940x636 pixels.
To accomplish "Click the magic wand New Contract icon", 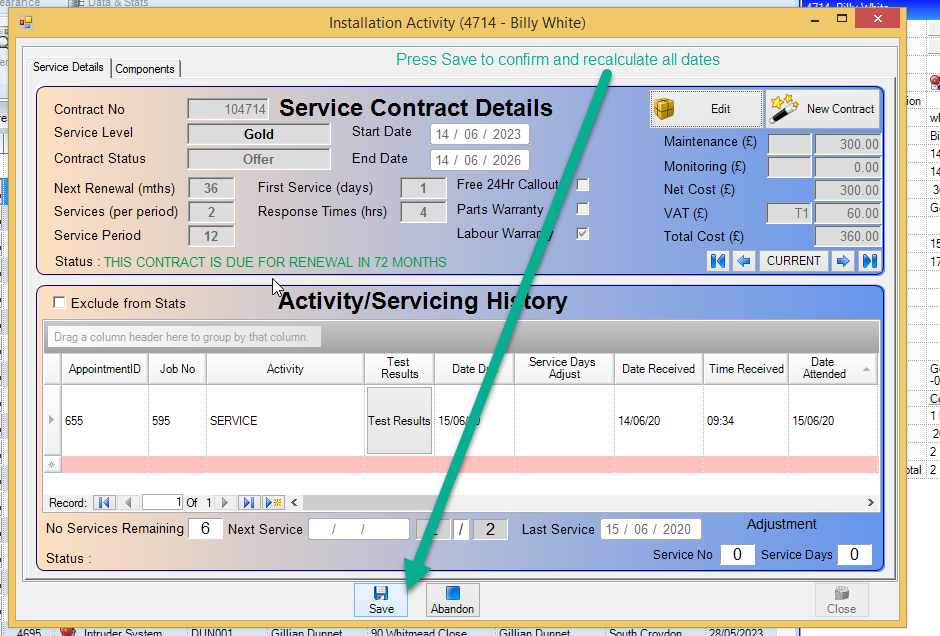I will tap(784, 108).
